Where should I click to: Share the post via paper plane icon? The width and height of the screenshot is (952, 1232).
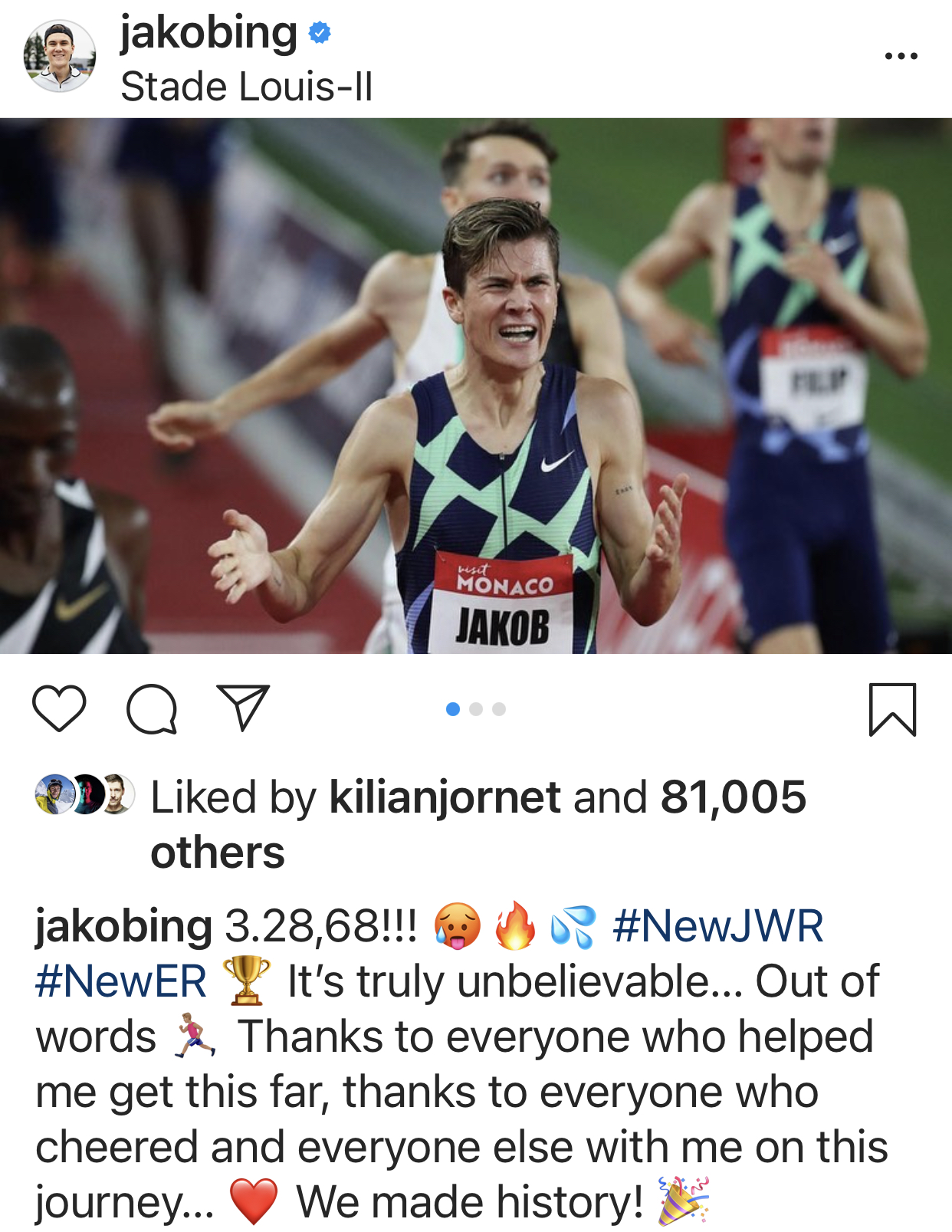point(244,707)
